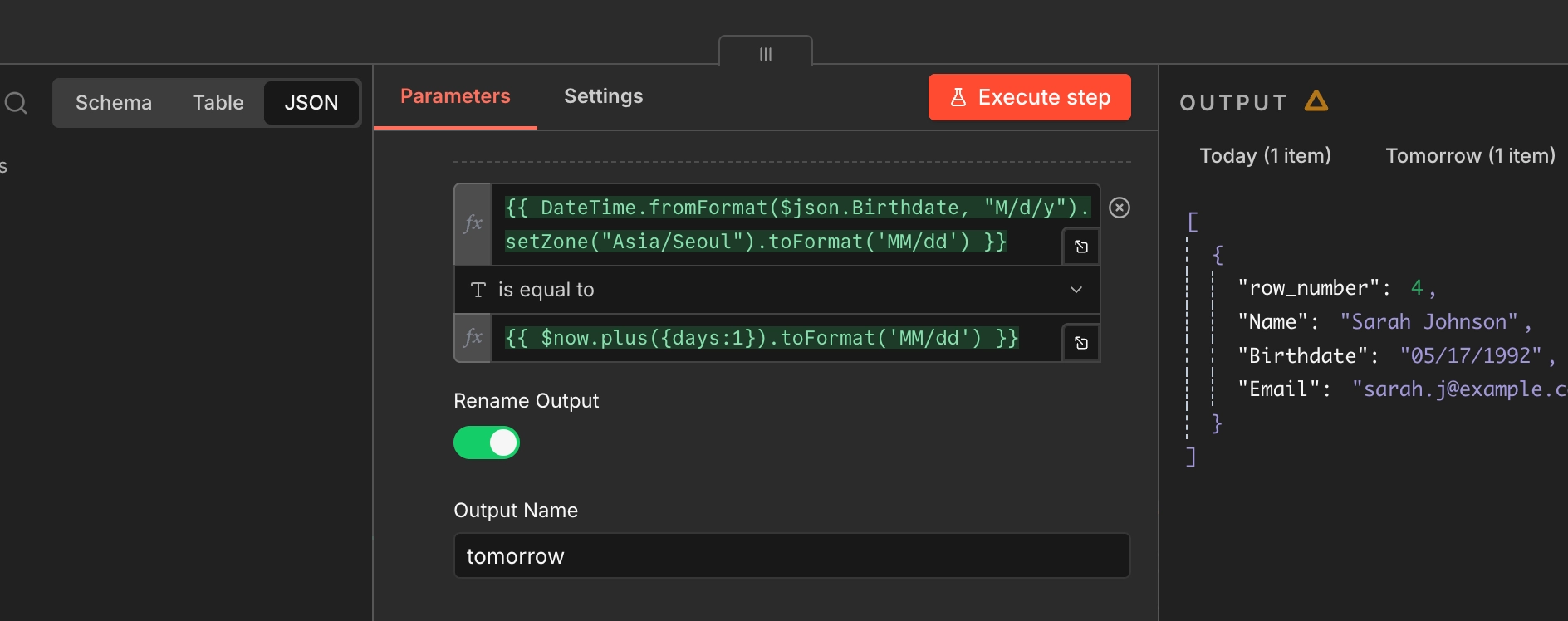Toggle the Rename Output switch off
1568x621 pixels.
pos(487,443)
